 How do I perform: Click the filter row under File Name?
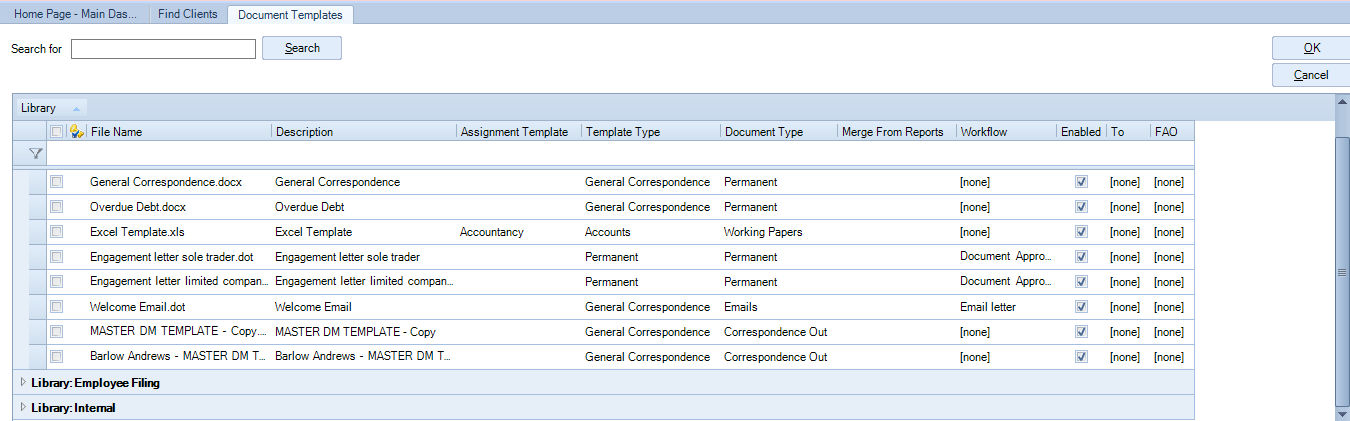point(179,154)
